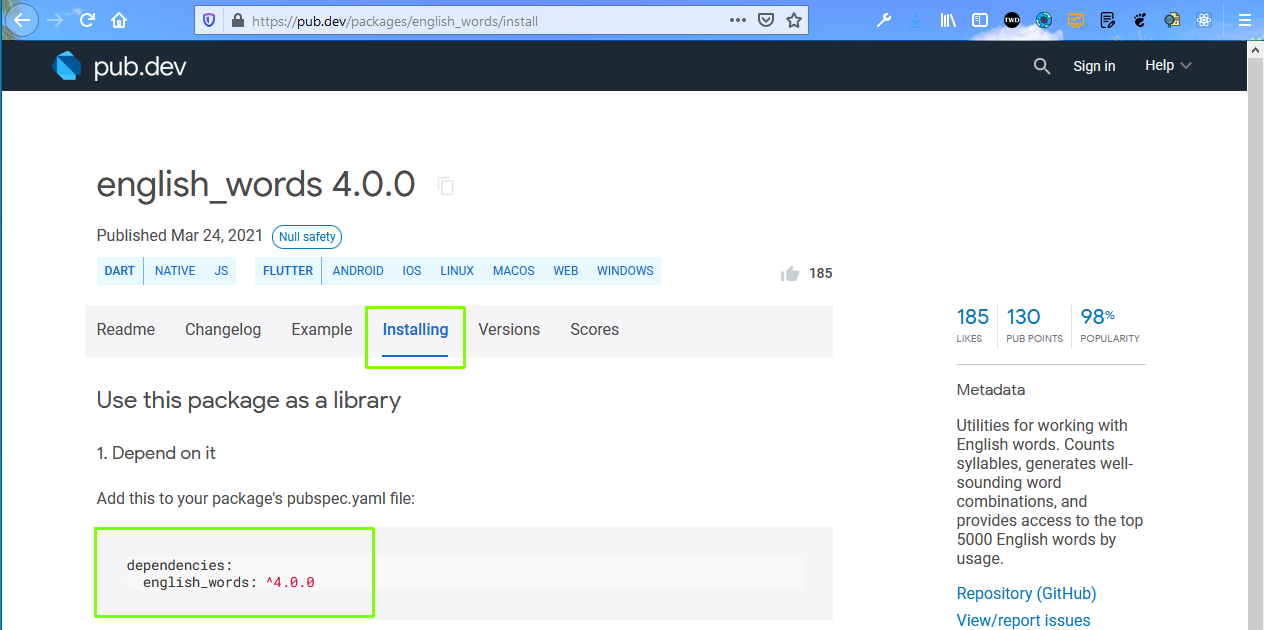
Task: Click the WINDOWS platform tag
Action: pos(625,271)
